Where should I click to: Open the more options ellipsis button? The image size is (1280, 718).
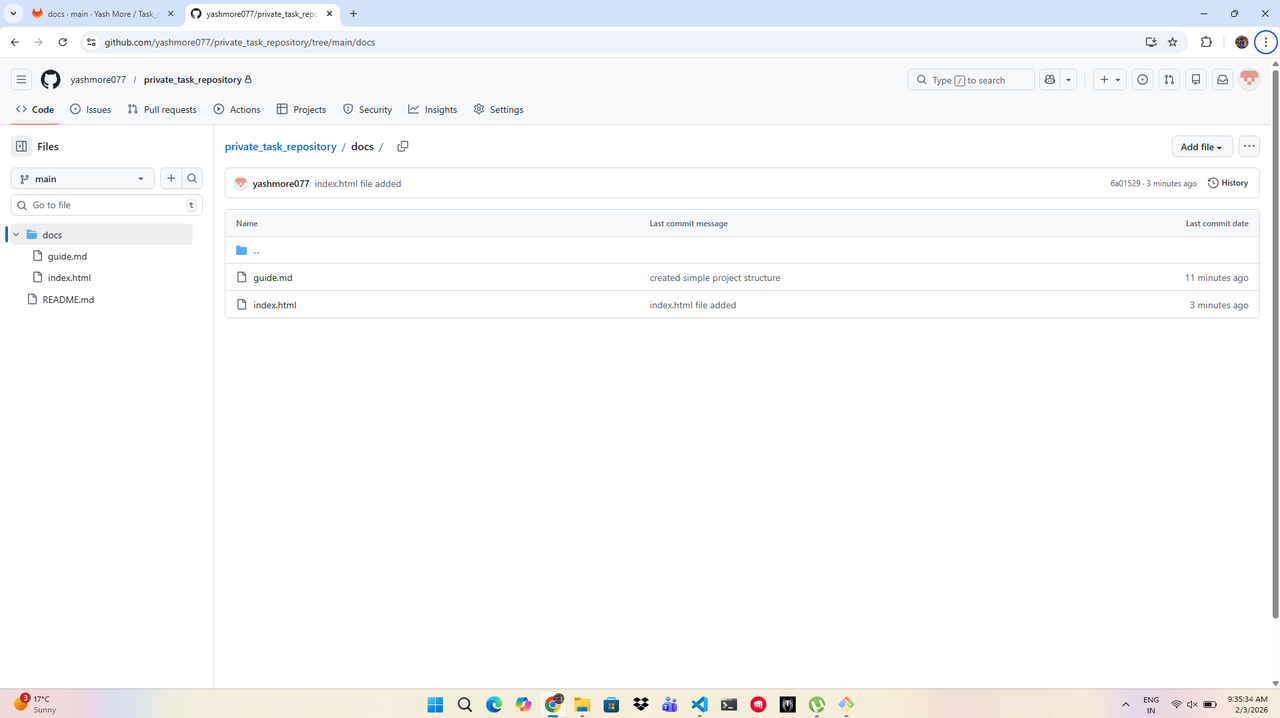(x=1249, y=147)
